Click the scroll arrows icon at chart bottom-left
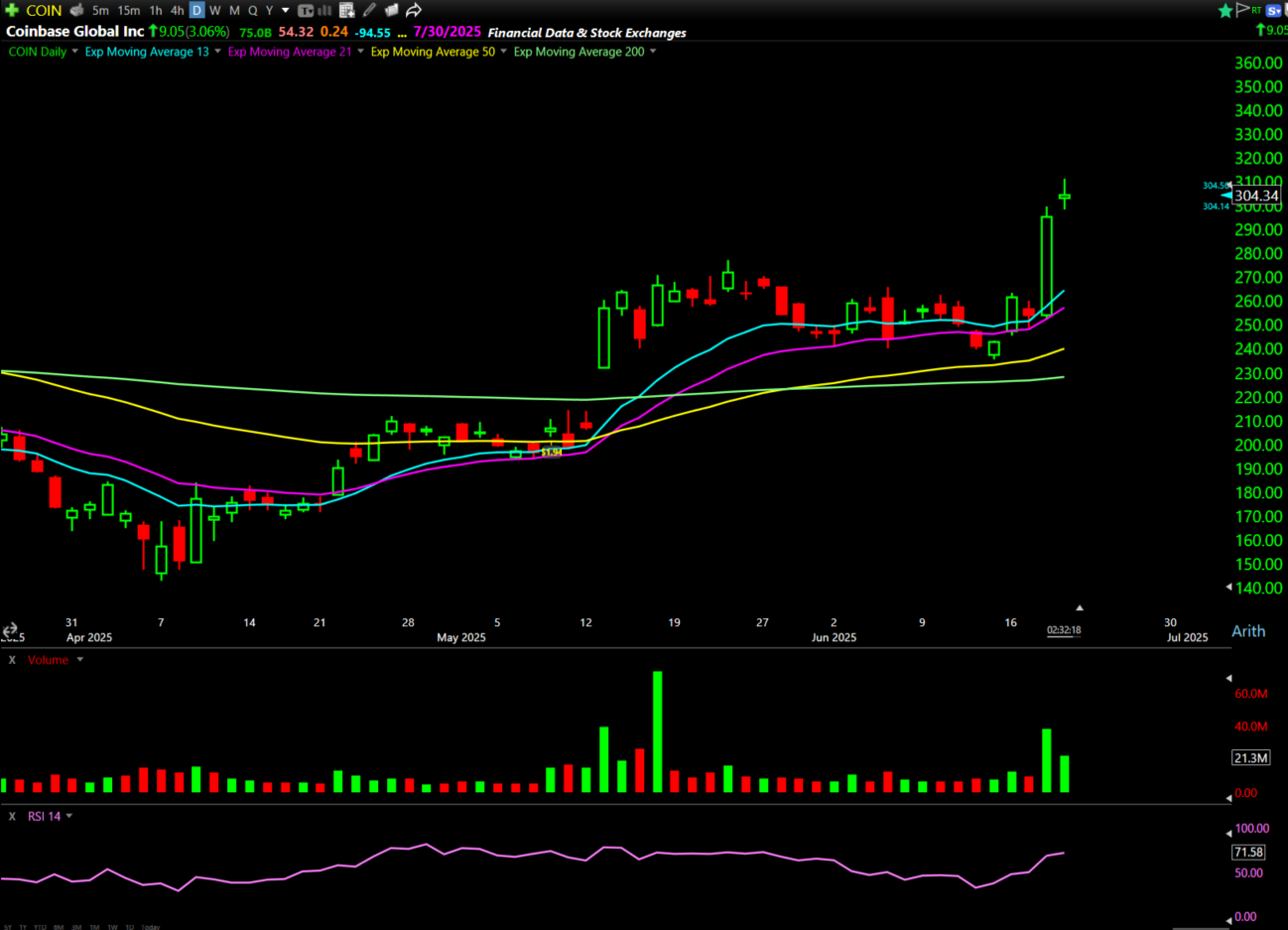 (x=10, y=630)
